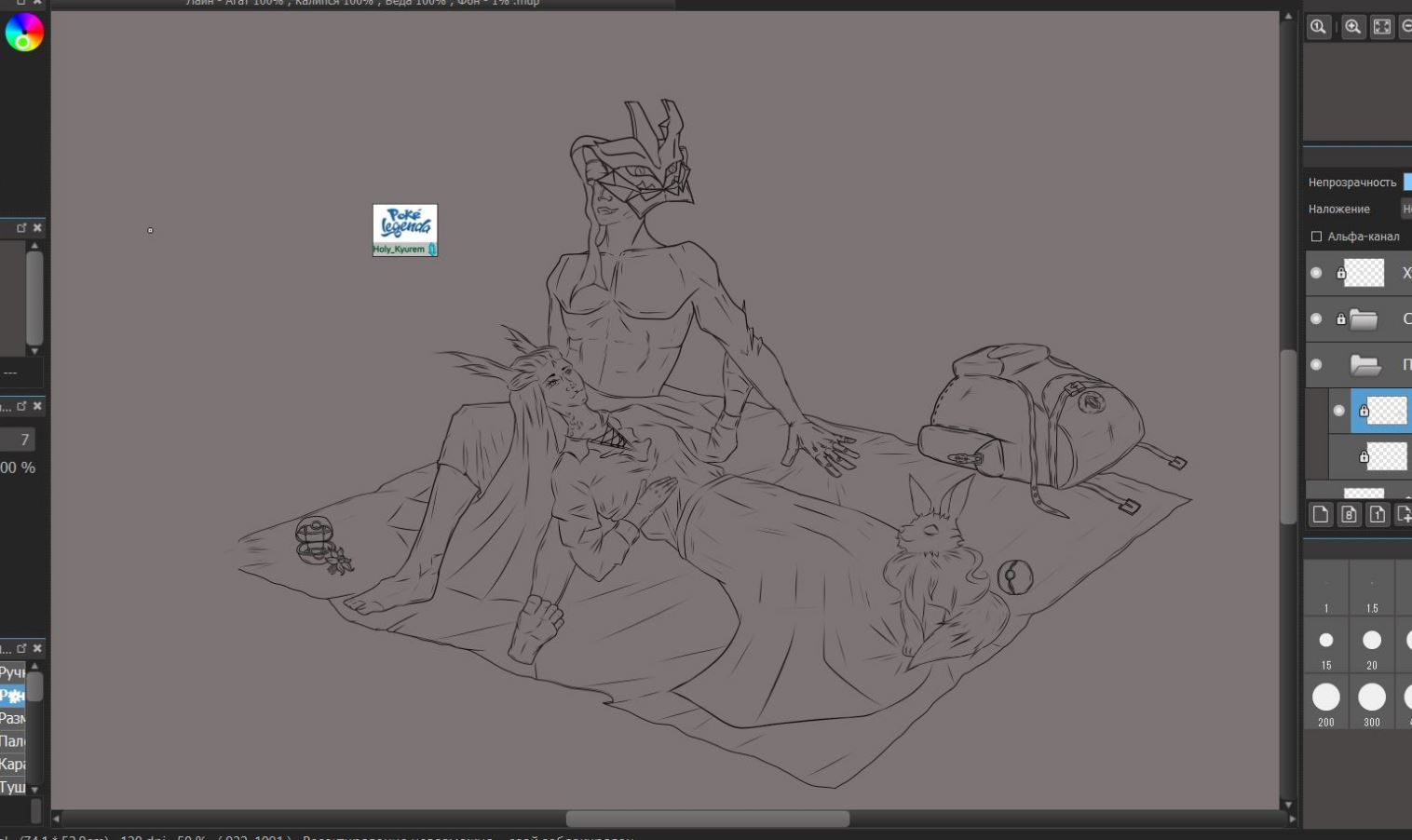Select the brush starting with Разм
1412x840 pixels.
coord(13,719)
